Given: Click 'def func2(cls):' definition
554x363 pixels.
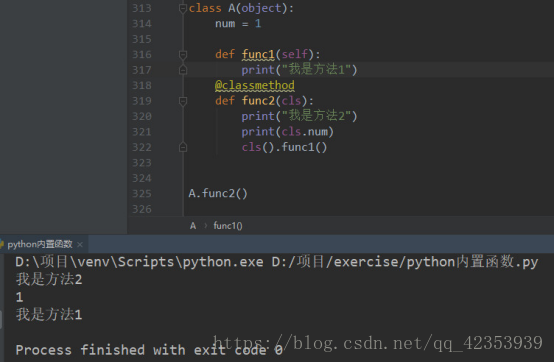Looking at the screenshot, I should coord(264,101).
